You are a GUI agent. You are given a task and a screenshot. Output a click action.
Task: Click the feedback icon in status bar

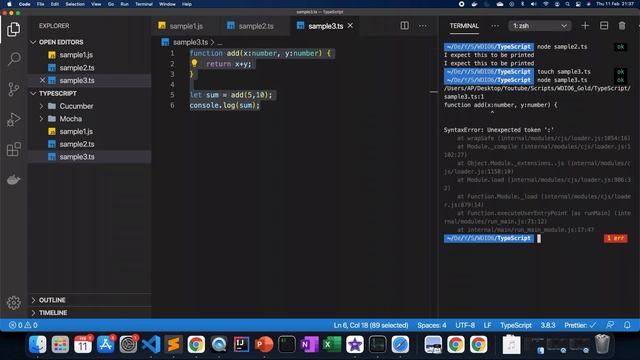[610, 325]
